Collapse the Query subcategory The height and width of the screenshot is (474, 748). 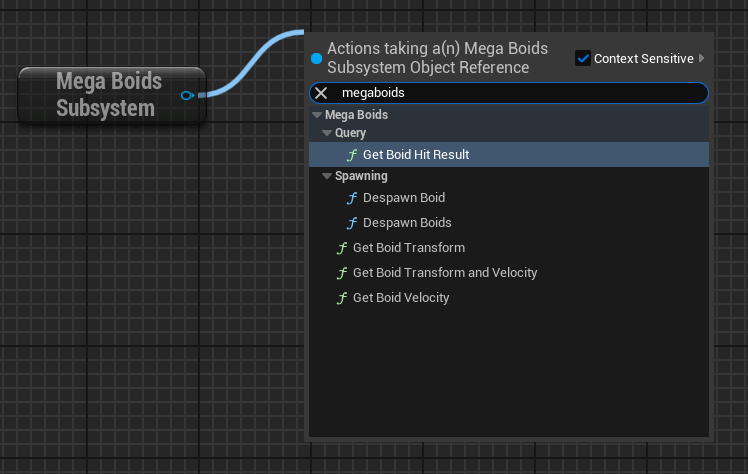click(327, 133)
